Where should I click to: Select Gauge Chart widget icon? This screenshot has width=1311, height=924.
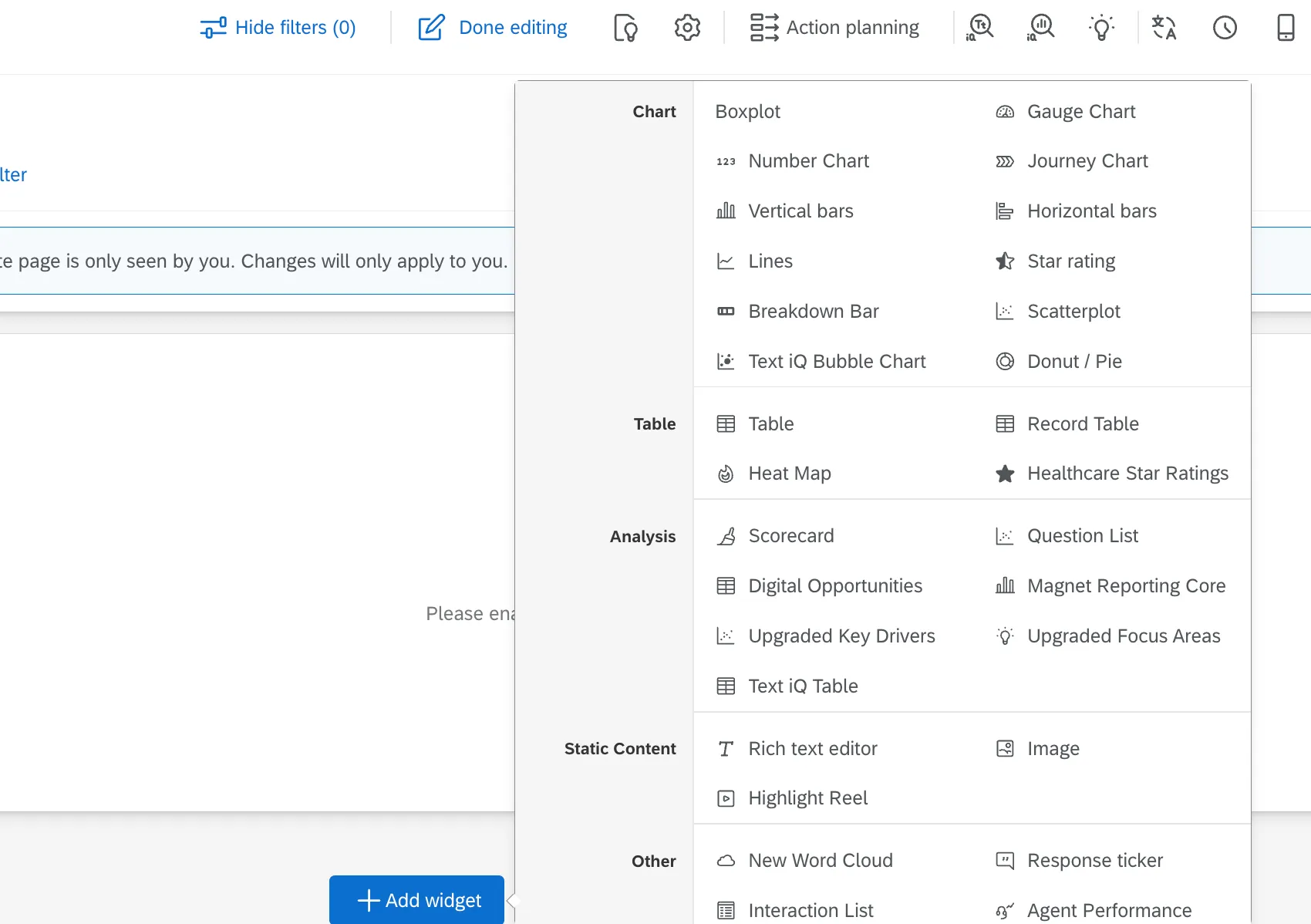tap(1005, 112)
